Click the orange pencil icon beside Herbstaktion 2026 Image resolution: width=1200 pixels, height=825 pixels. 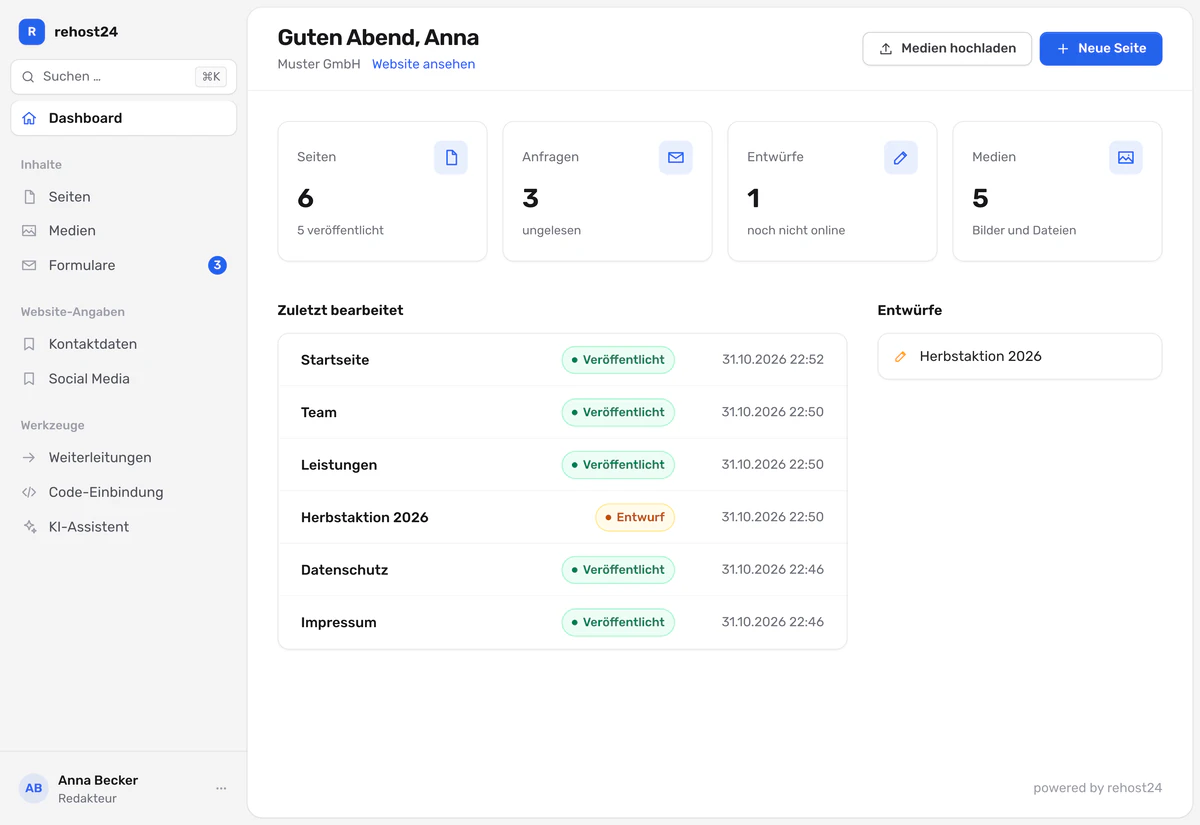[x=900, y=357]
